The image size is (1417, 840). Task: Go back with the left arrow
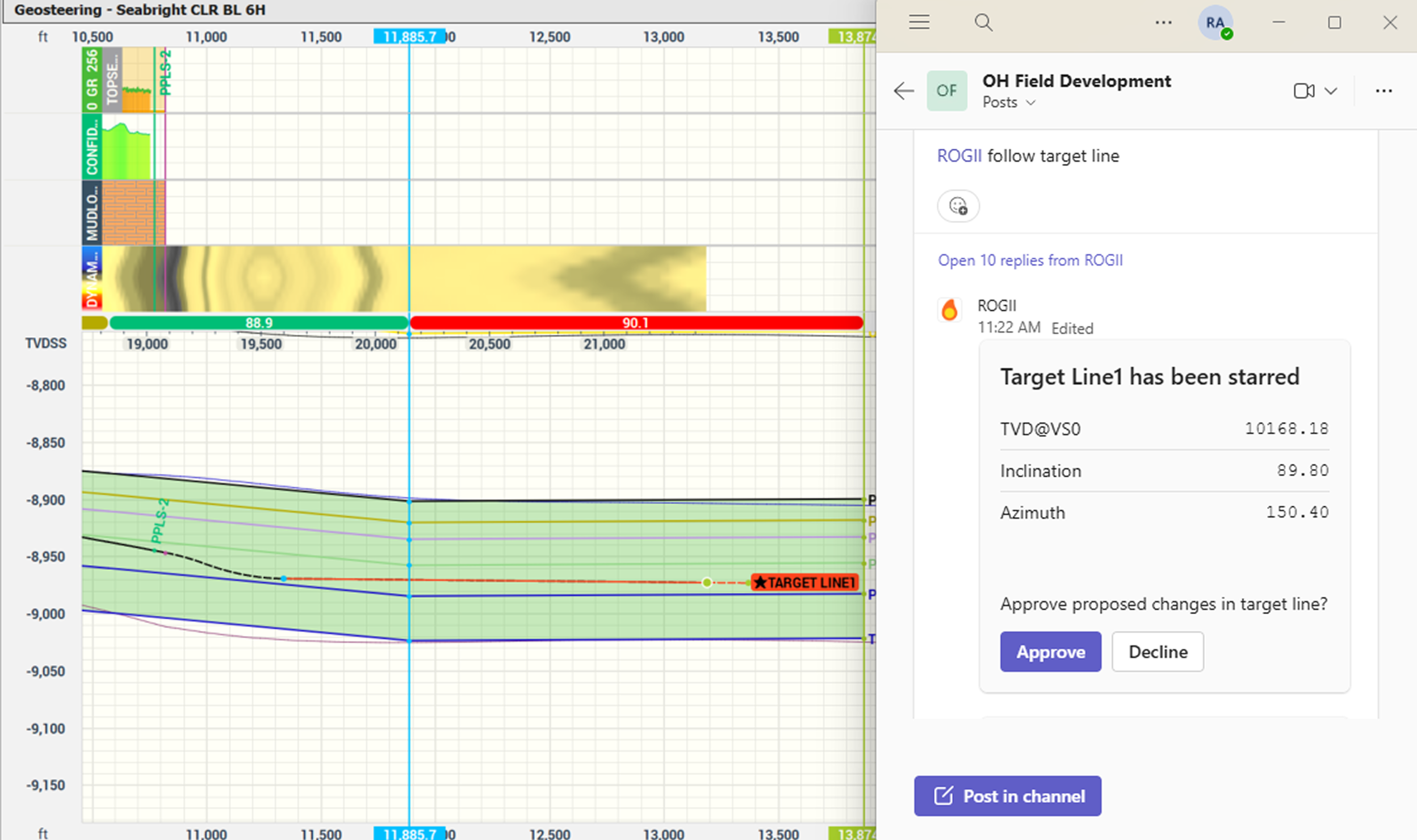(903, 91)
